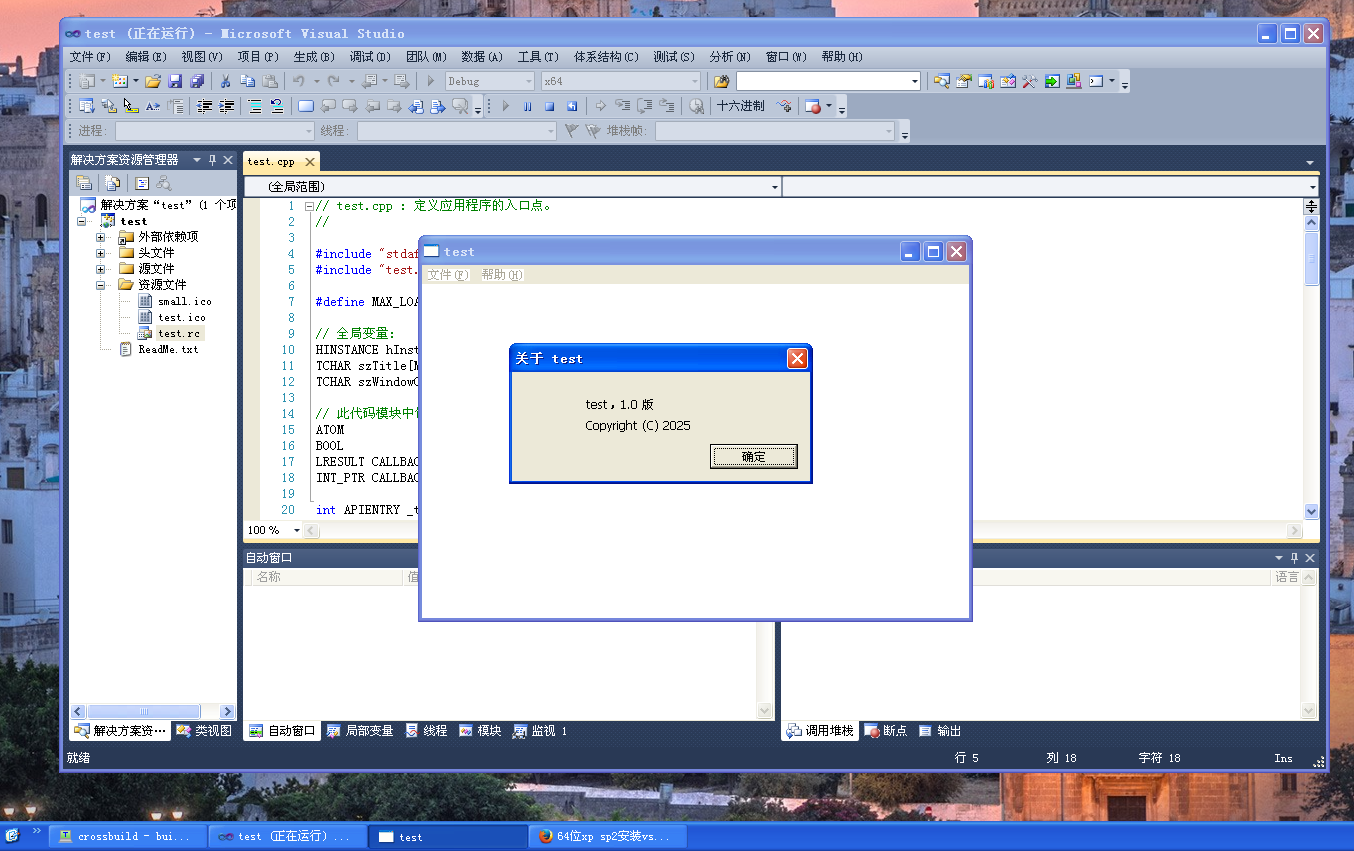
Task: Collapse the 资源文件 folder node
Action: pos(101,285)
